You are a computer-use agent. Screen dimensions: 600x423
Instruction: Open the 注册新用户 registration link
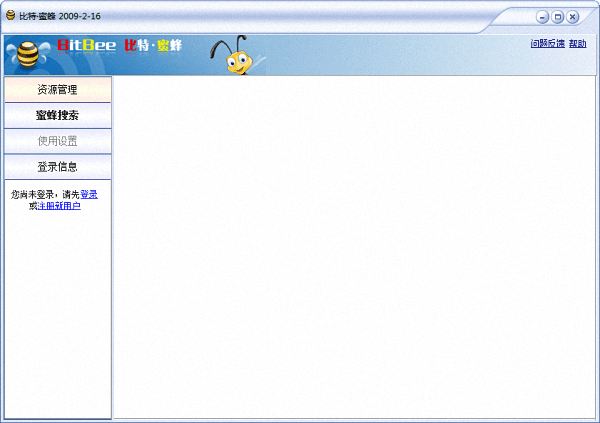pyautogui.click(x=59, y=206)
